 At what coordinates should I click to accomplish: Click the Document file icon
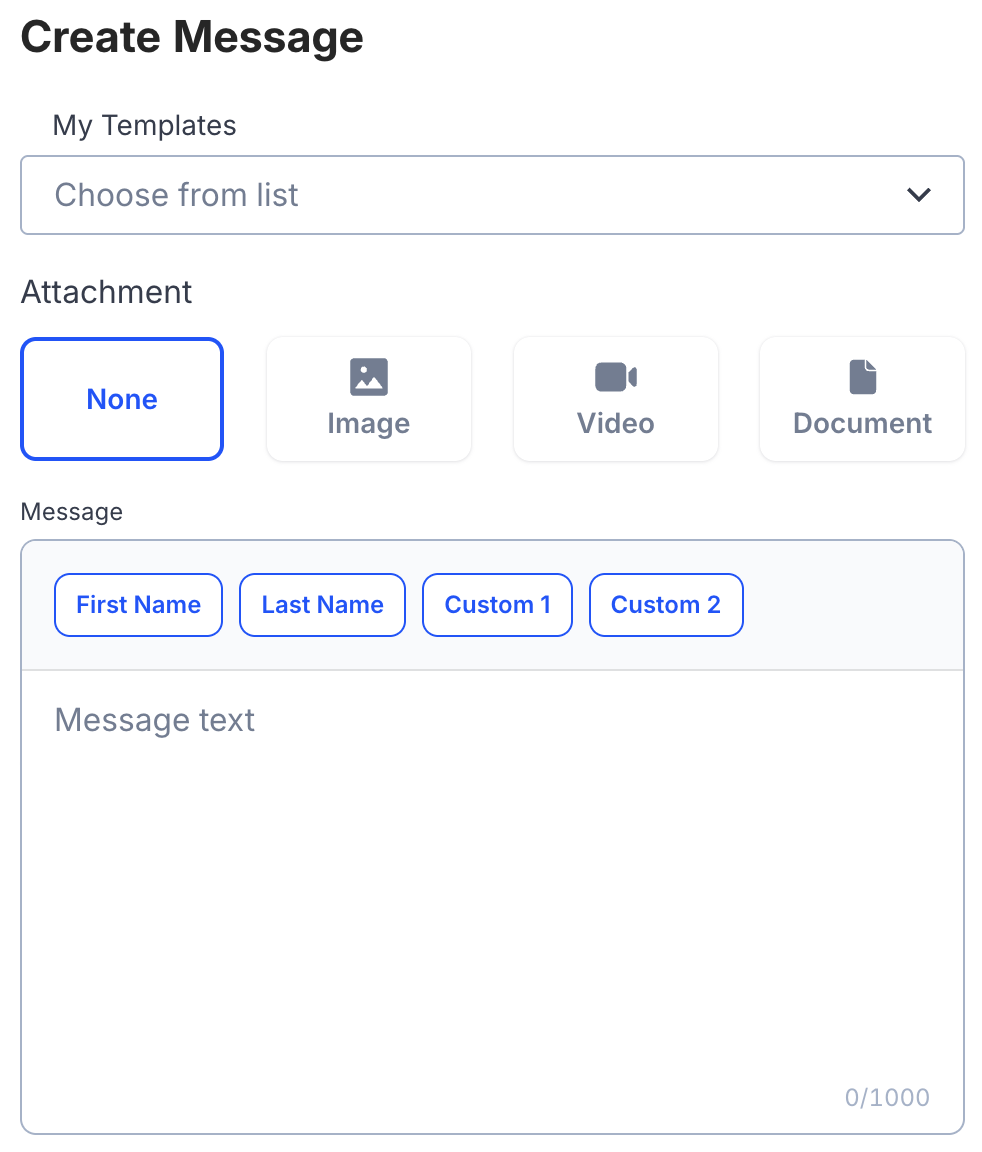point(861,377)
